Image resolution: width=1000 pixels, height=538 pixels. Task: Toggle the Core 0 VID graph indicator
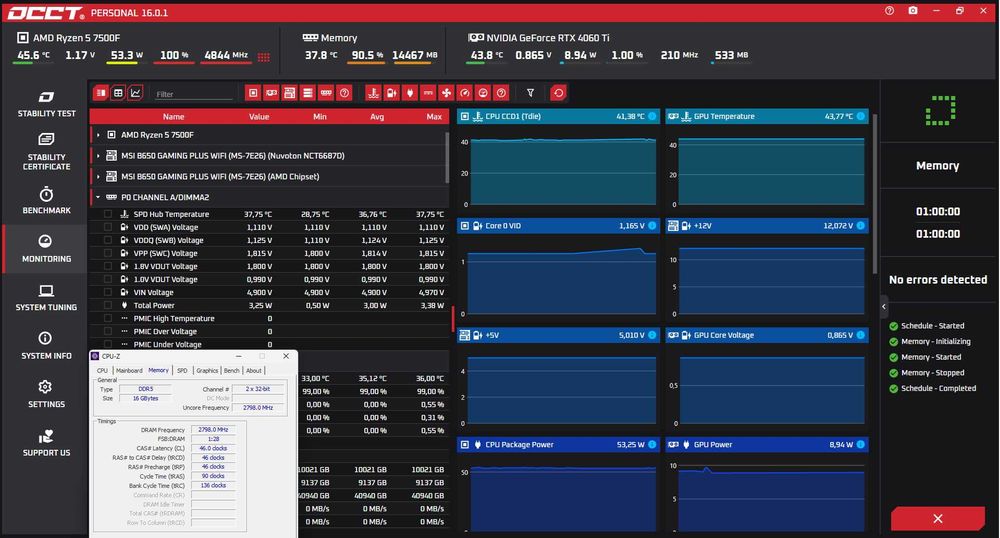coord(652,226)
